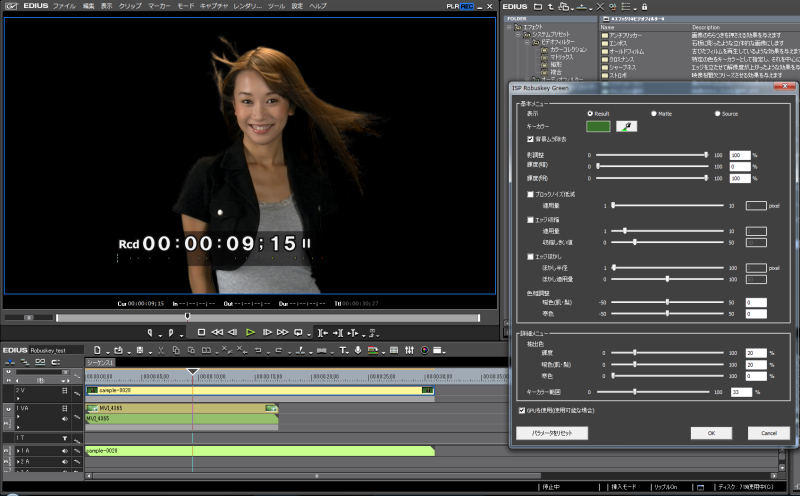Collapse the システムプリセット tree node

(518, 35)
